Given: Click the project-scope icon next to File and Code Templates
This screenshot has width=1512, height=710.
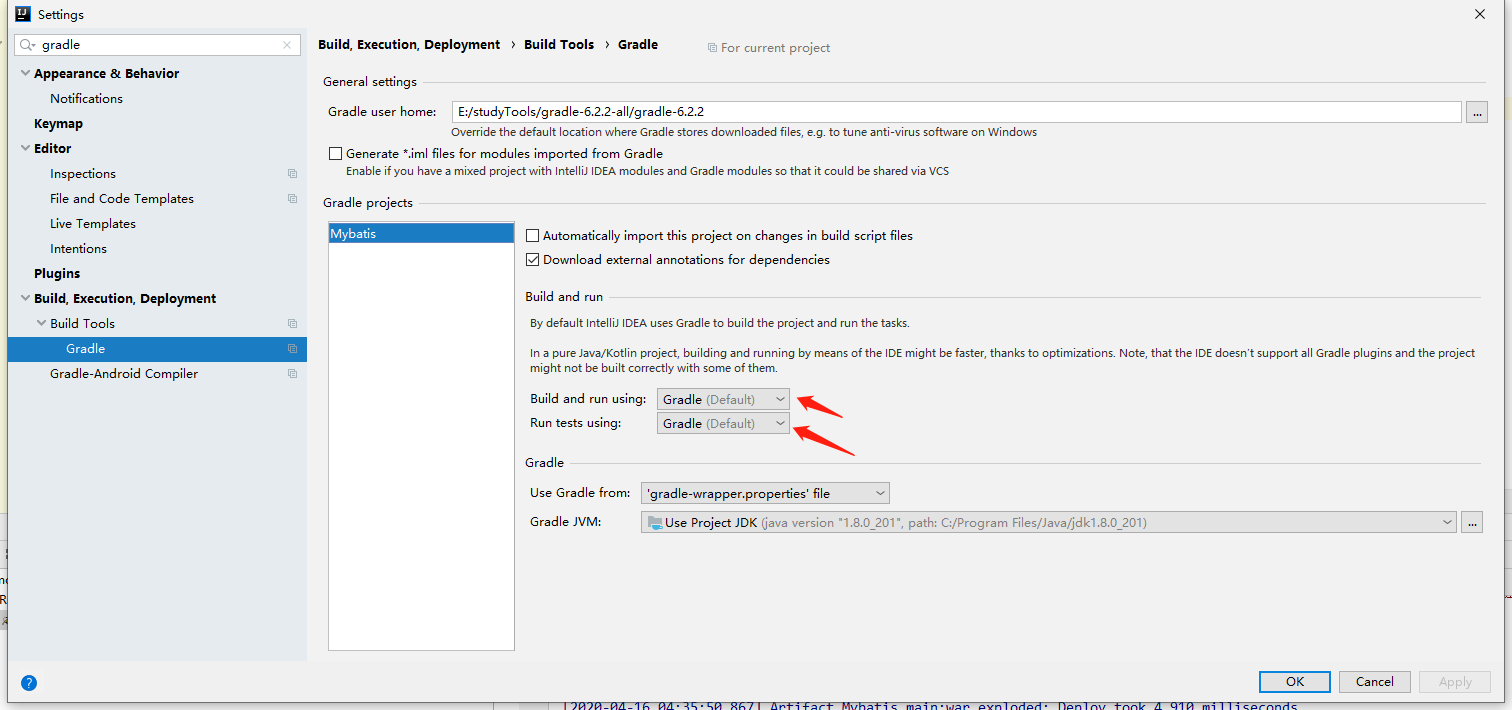Looking at the screenshot, I should click(x=292, y=199).
